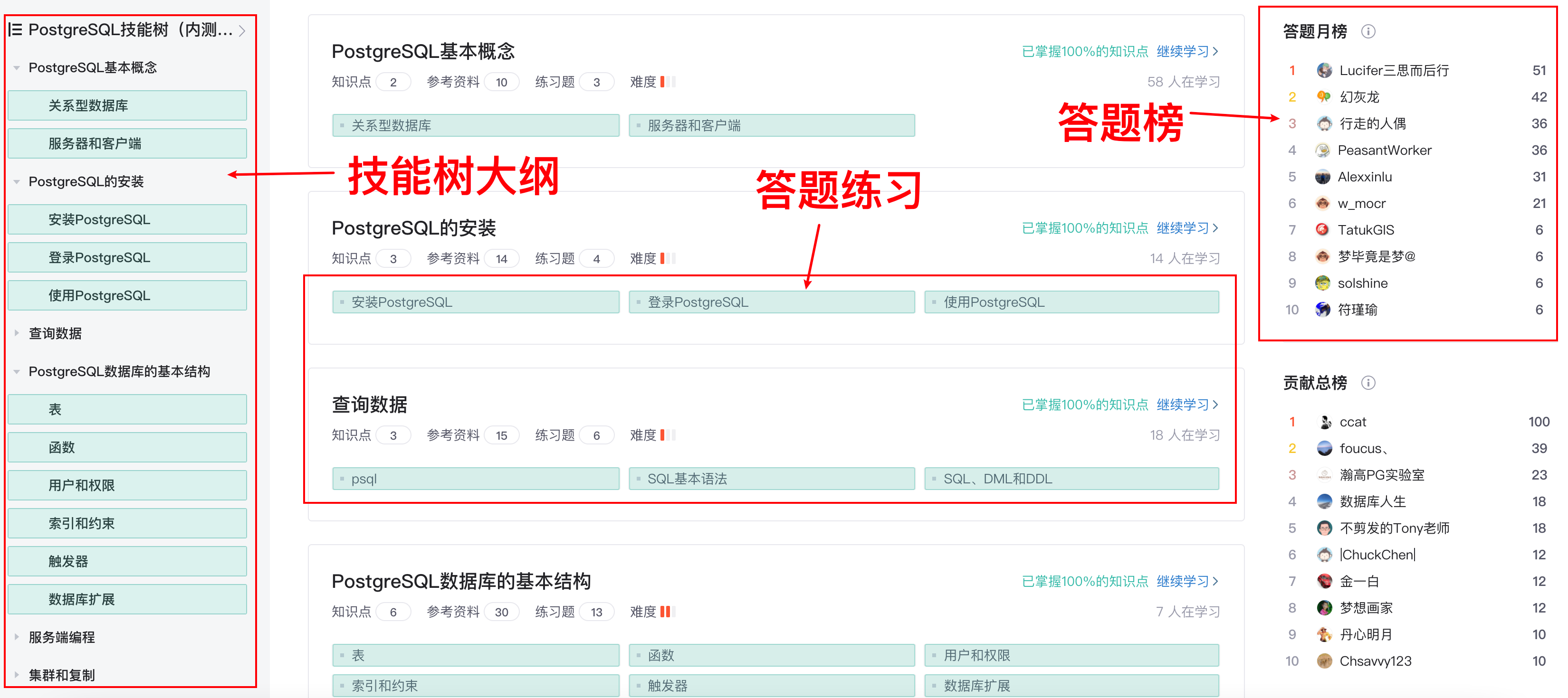
Task: Click solshine's avatar in 答题月榜
Action: 1323,283
